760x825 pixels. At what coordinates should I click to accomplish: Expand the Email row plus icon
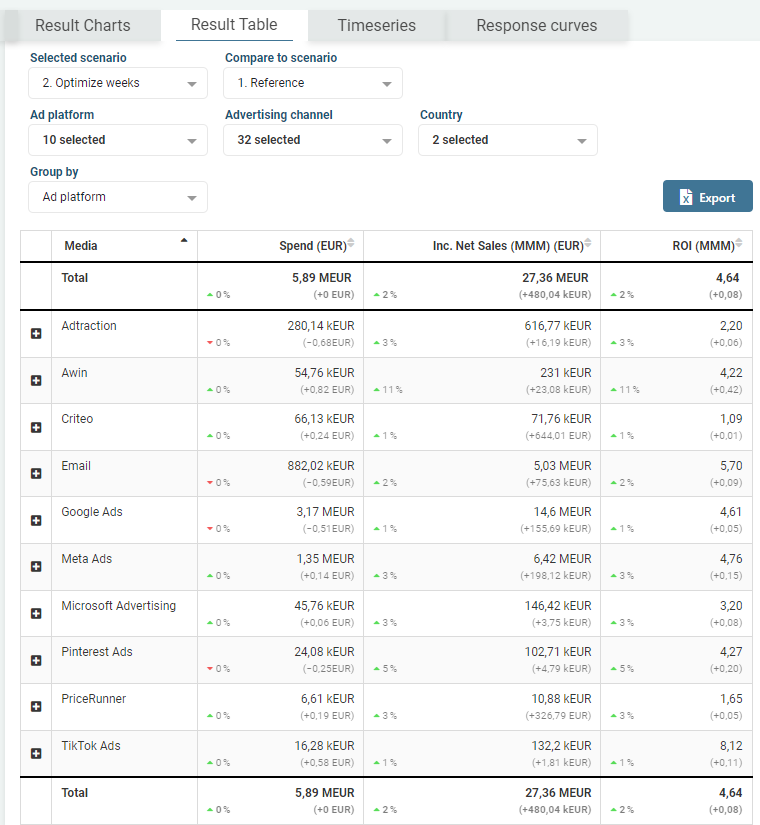click(x=36, y=474)
